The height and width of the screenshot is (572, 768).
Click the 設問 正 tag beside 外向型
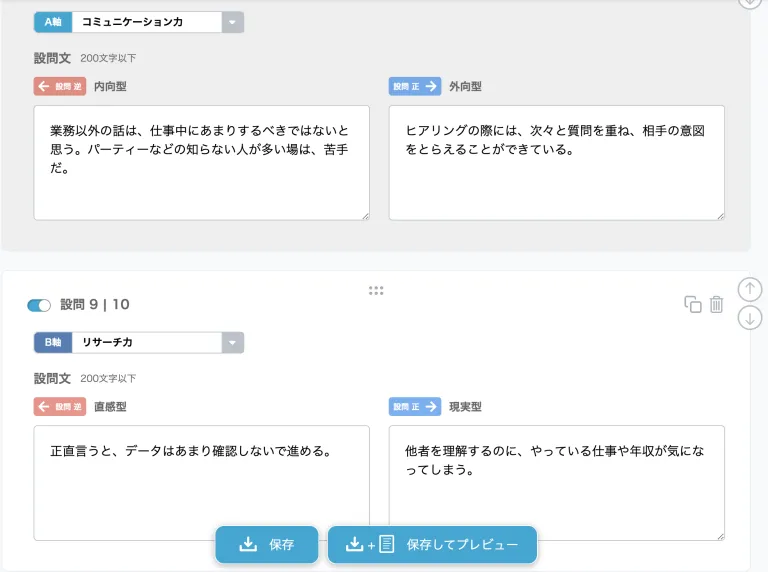[415, 87]
